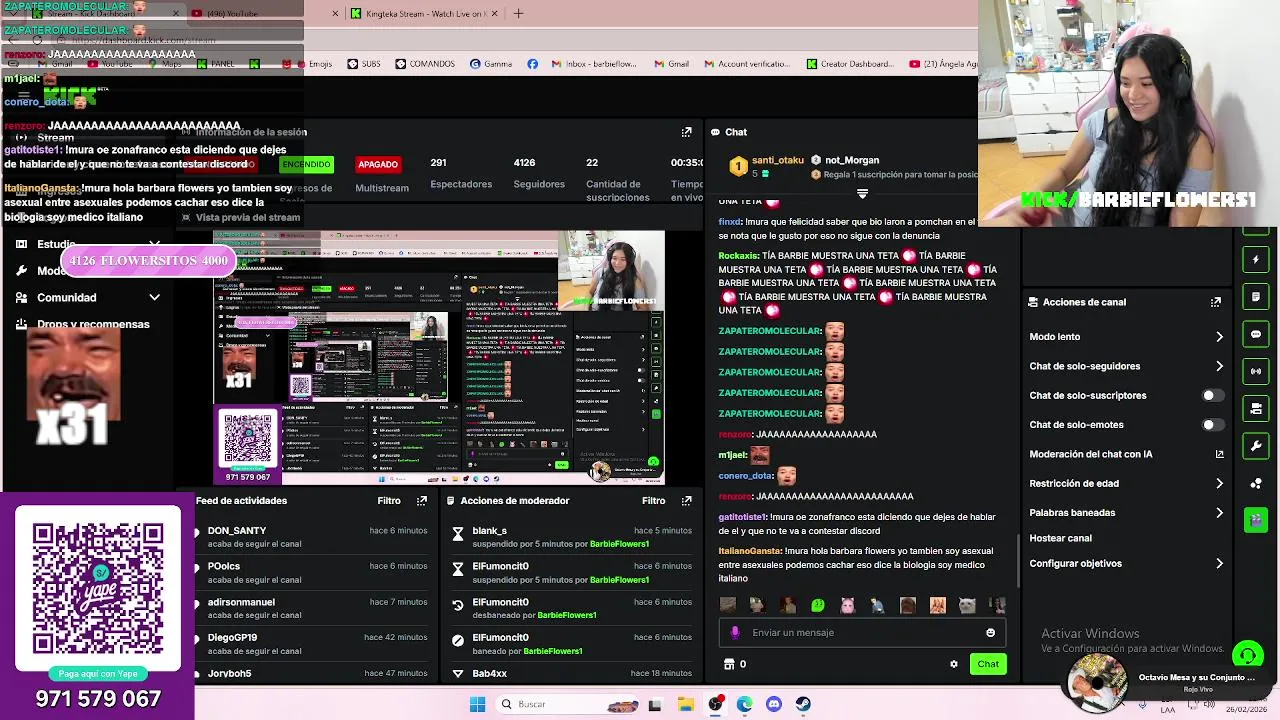Open the green headset support button
1280x720 pixels.
pyautogui.click(x=1247, y=656)
